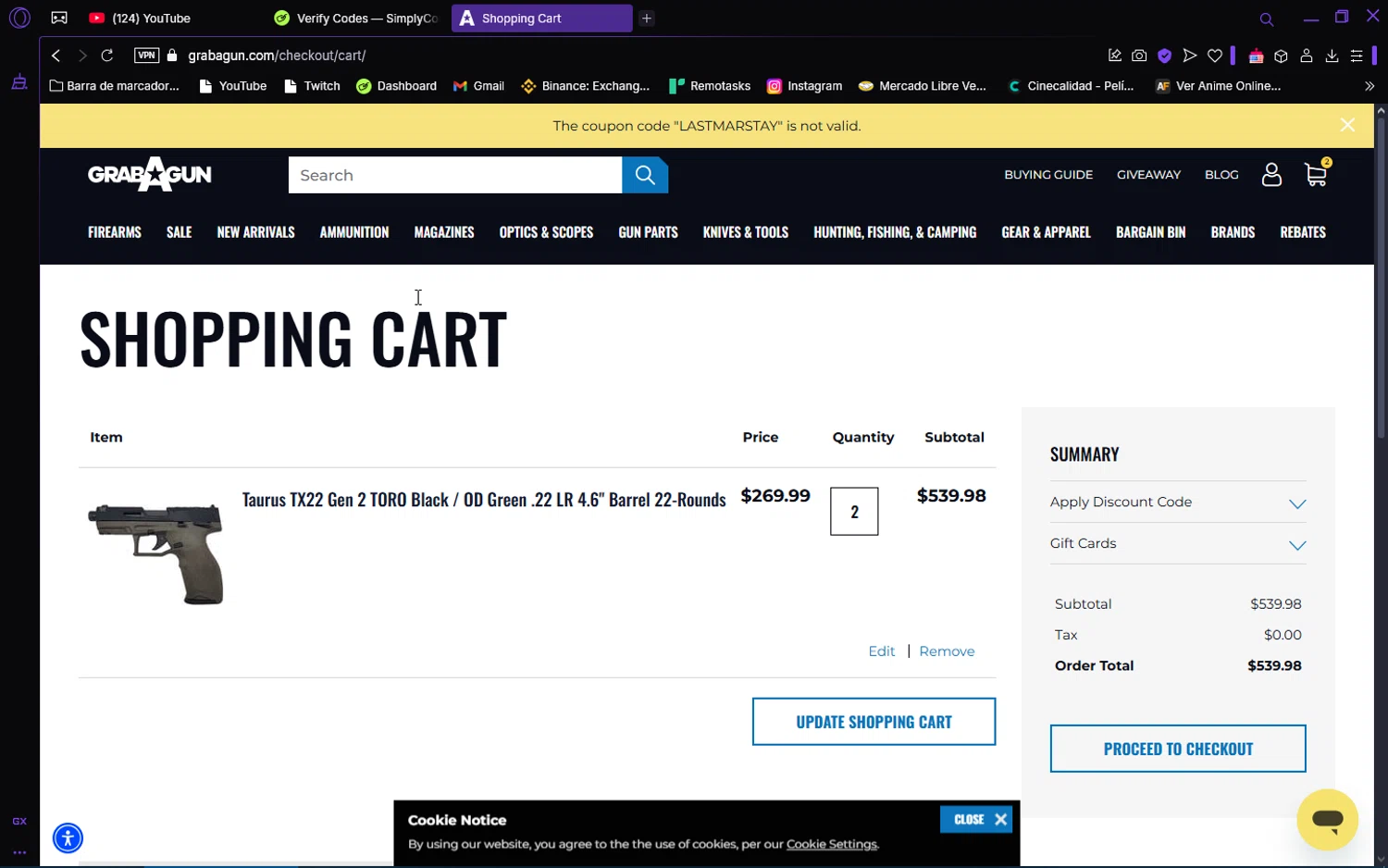Screen dimensions: 1388x868
Task: Open the BUYING GUIDE link
Action: [x=1048, y=174]
